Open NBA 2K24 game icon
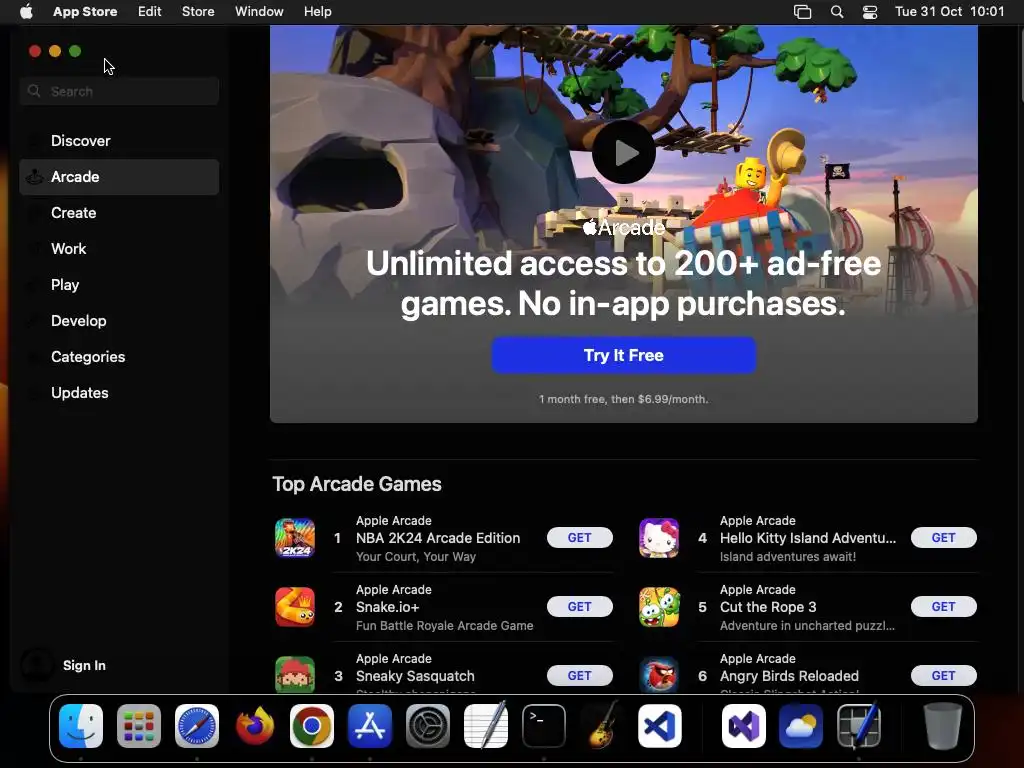Image resolution: width=1024 pixels, height=768 pixels. point(295,538)
